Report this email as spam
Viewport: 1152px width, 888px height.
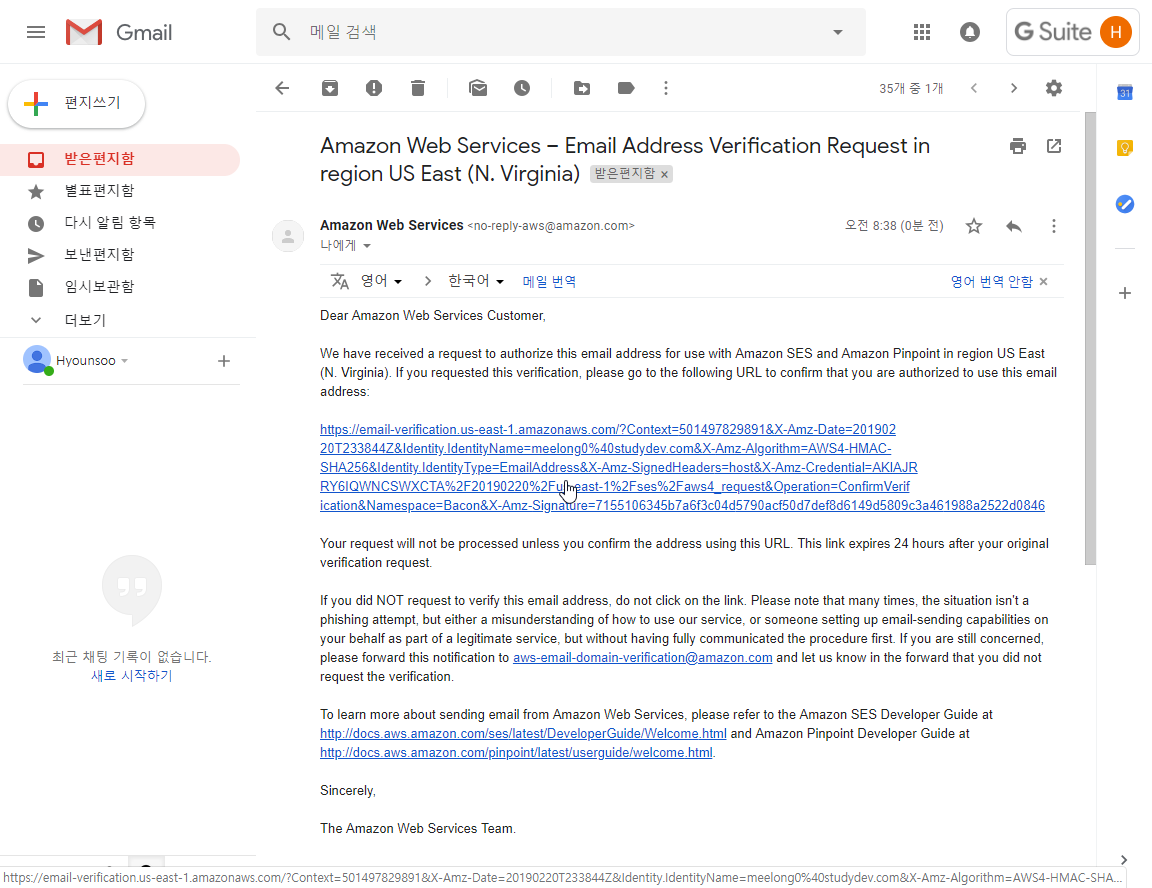click(374, 88)
